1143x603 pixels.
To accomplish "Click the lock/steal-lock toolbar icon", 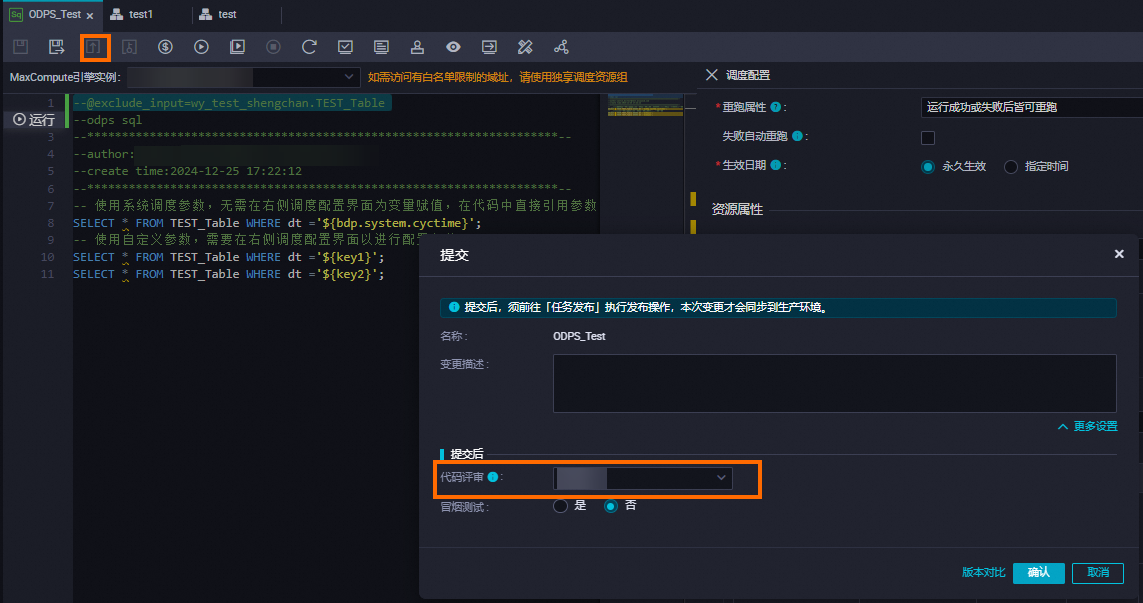I will pyautogui.click(x=129, y=47).
